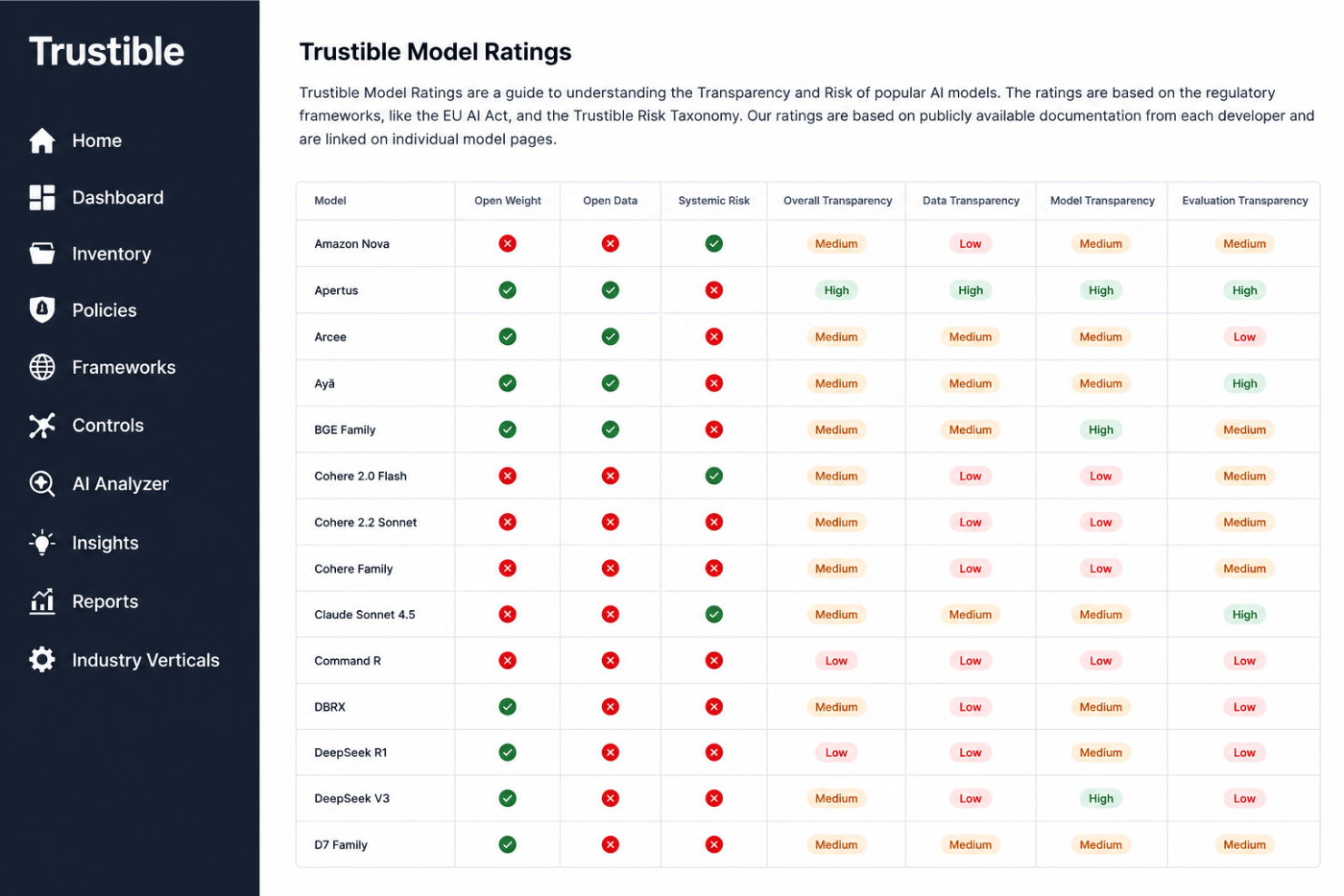1344x896 pixels.
Task: Open the Reports chart icon
Action: coord(42,601)
